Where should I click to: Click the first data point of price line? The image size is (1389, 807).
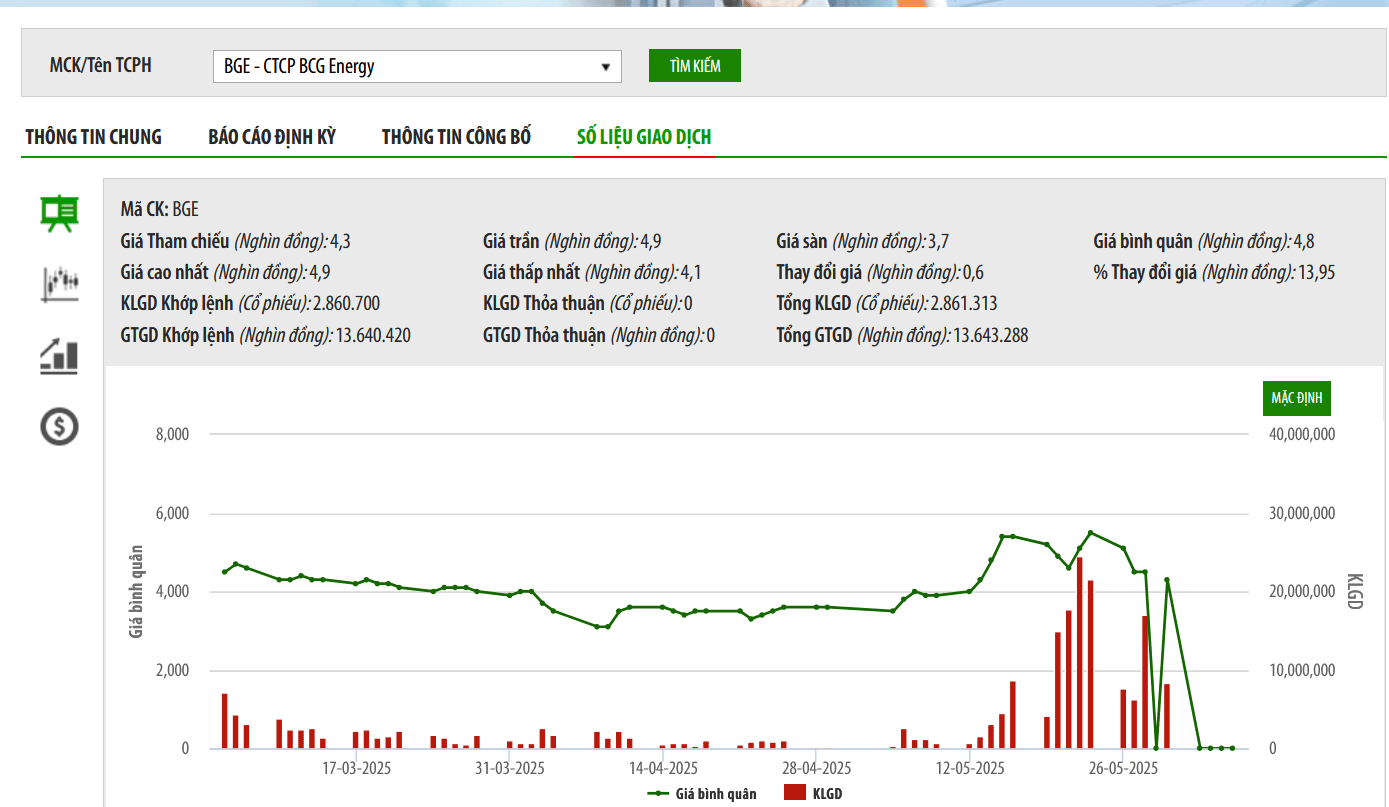click(225, 572)
